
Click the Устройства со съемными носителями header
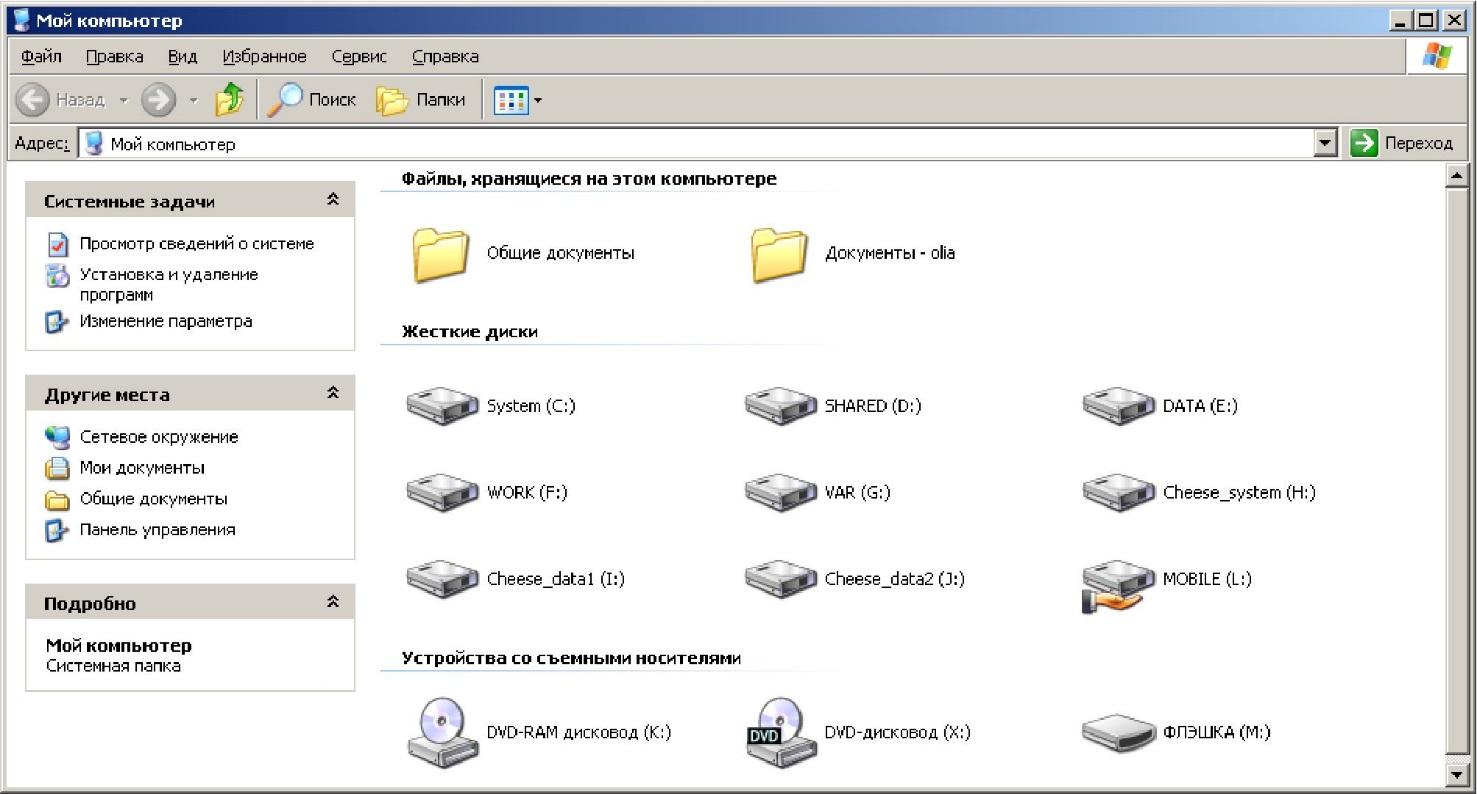point(571,658)
